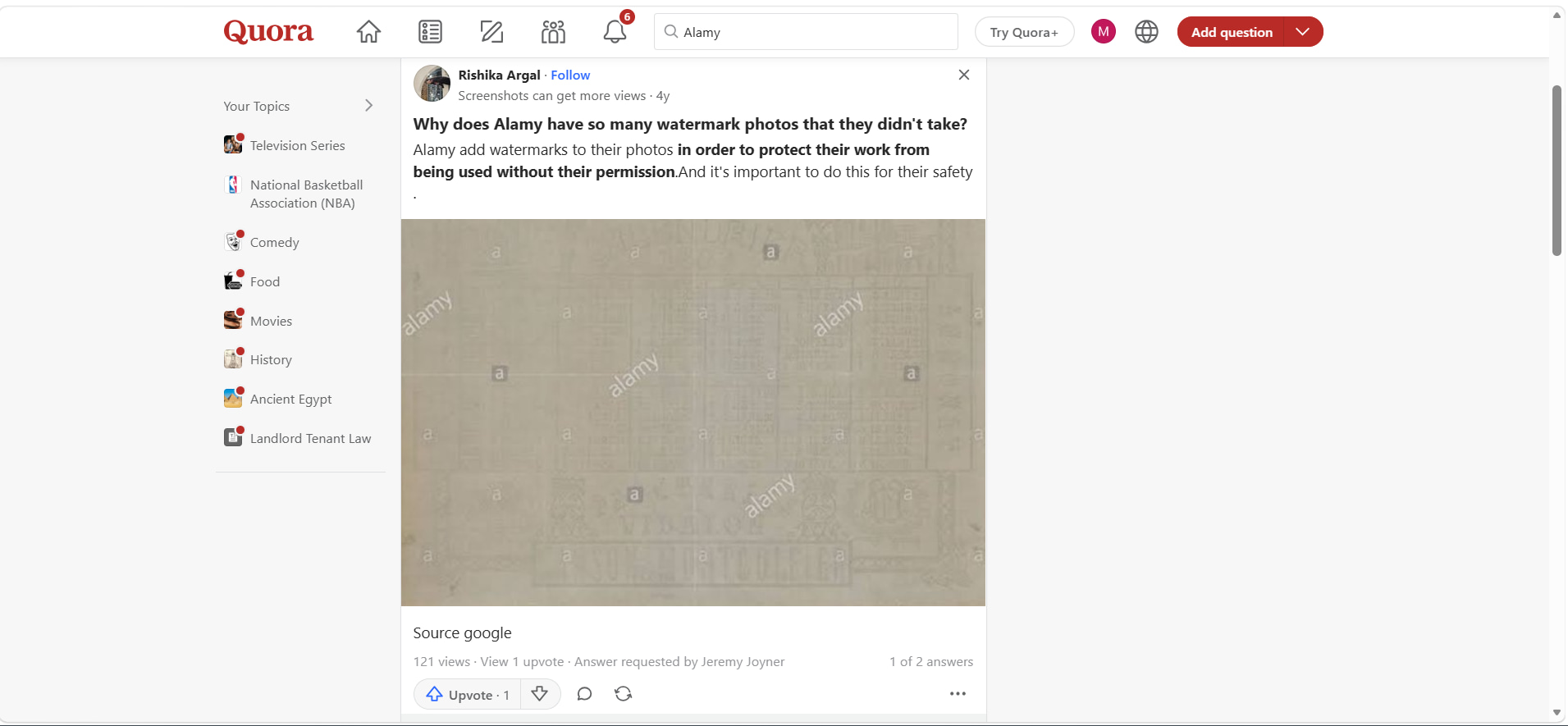Click View 1 upvote link
The height and width of the screenshot is (726, 1568).
[x=522, y=661]
